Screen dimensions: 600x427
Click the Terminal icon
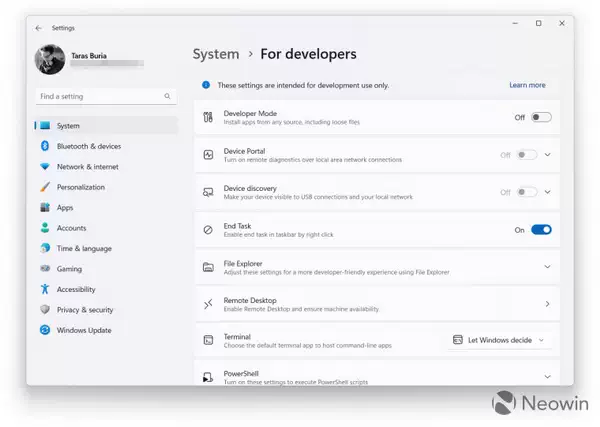click(208, 340)
